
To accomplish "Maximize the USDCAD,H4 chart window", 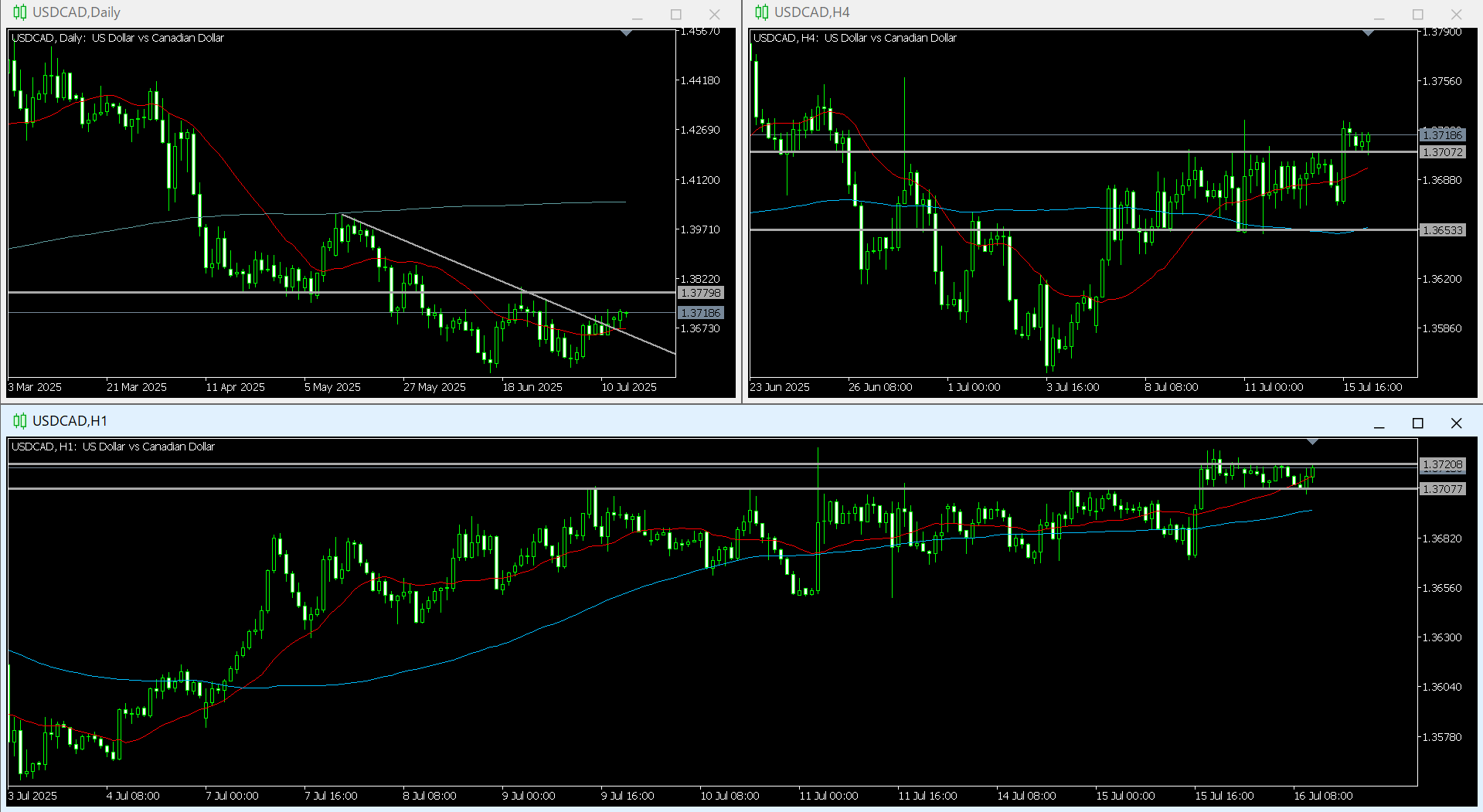I will click(x=1418, y=14).
